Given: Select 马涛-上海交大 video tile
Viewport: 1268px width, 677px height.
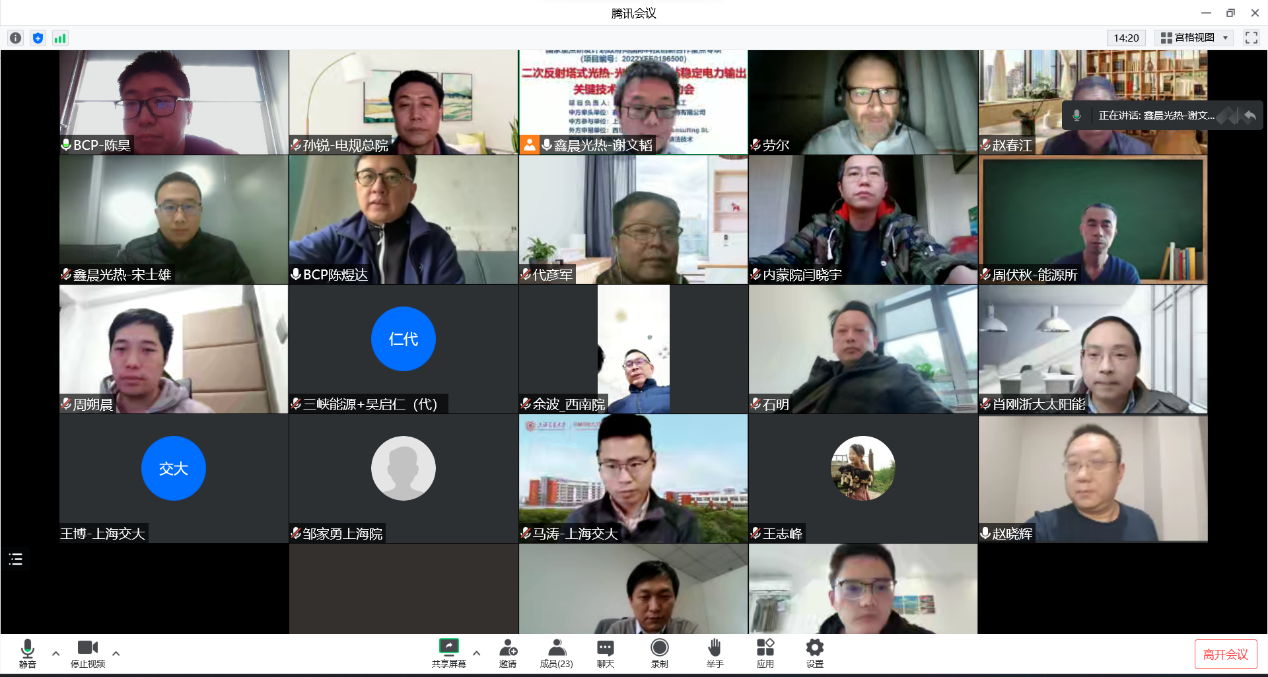Looking at the screenshot, I should (x=633, y=479).
